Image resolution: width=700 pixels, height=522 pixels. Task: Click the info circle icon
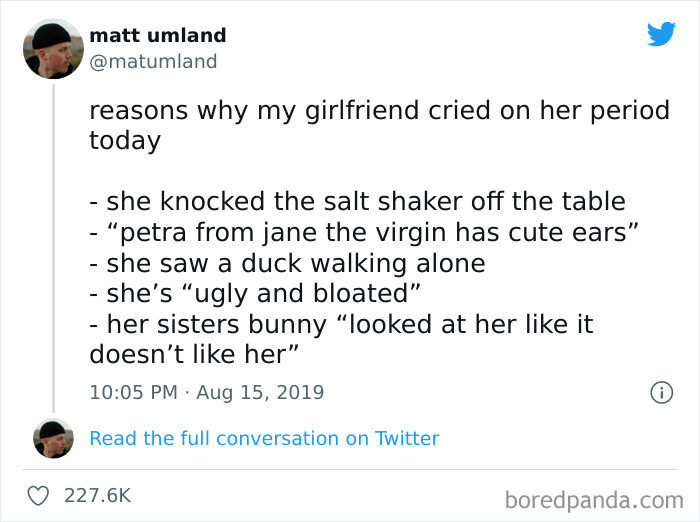[x=661, y=393]
